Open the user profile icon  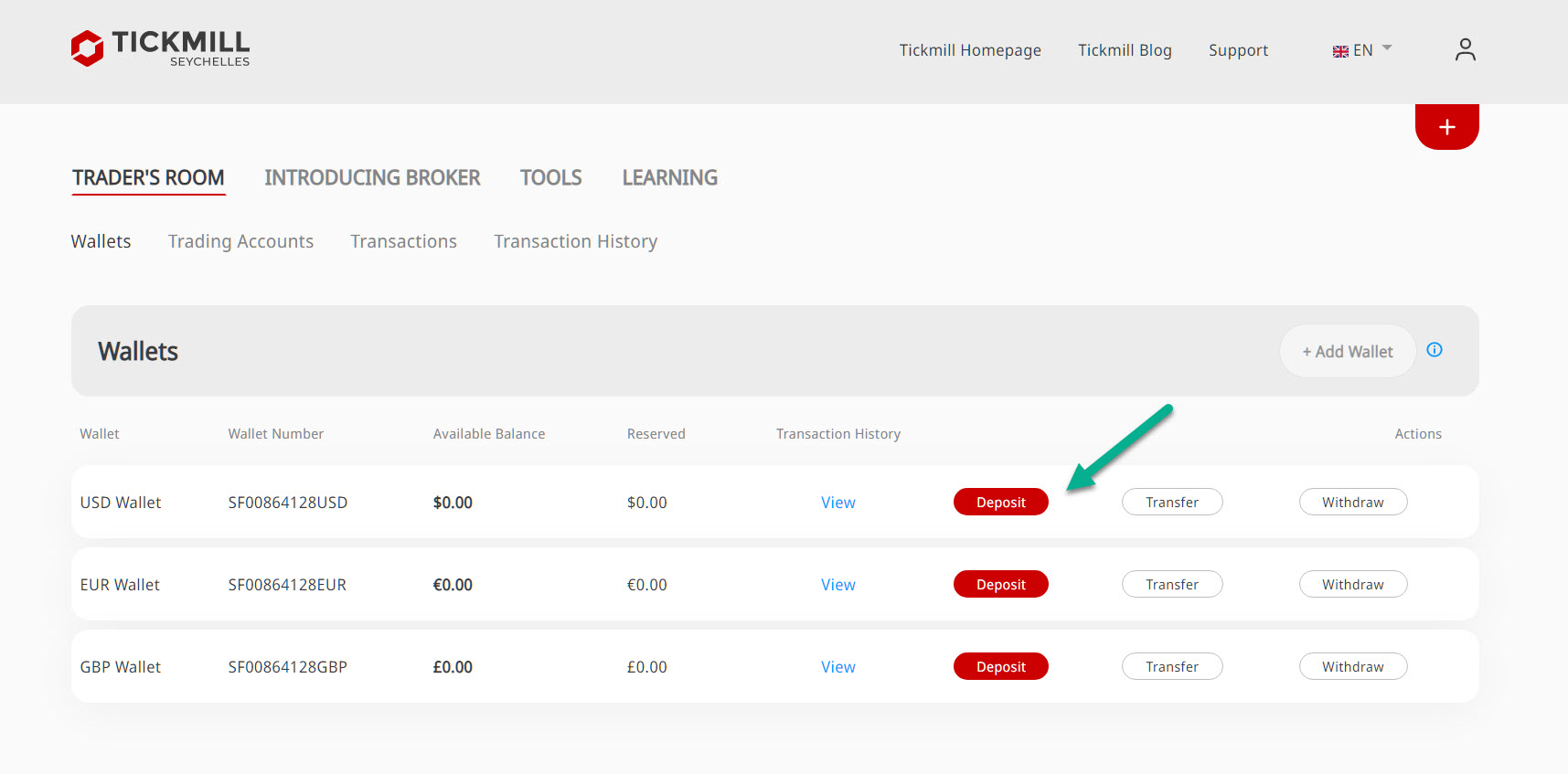[x=1466, y=49]
